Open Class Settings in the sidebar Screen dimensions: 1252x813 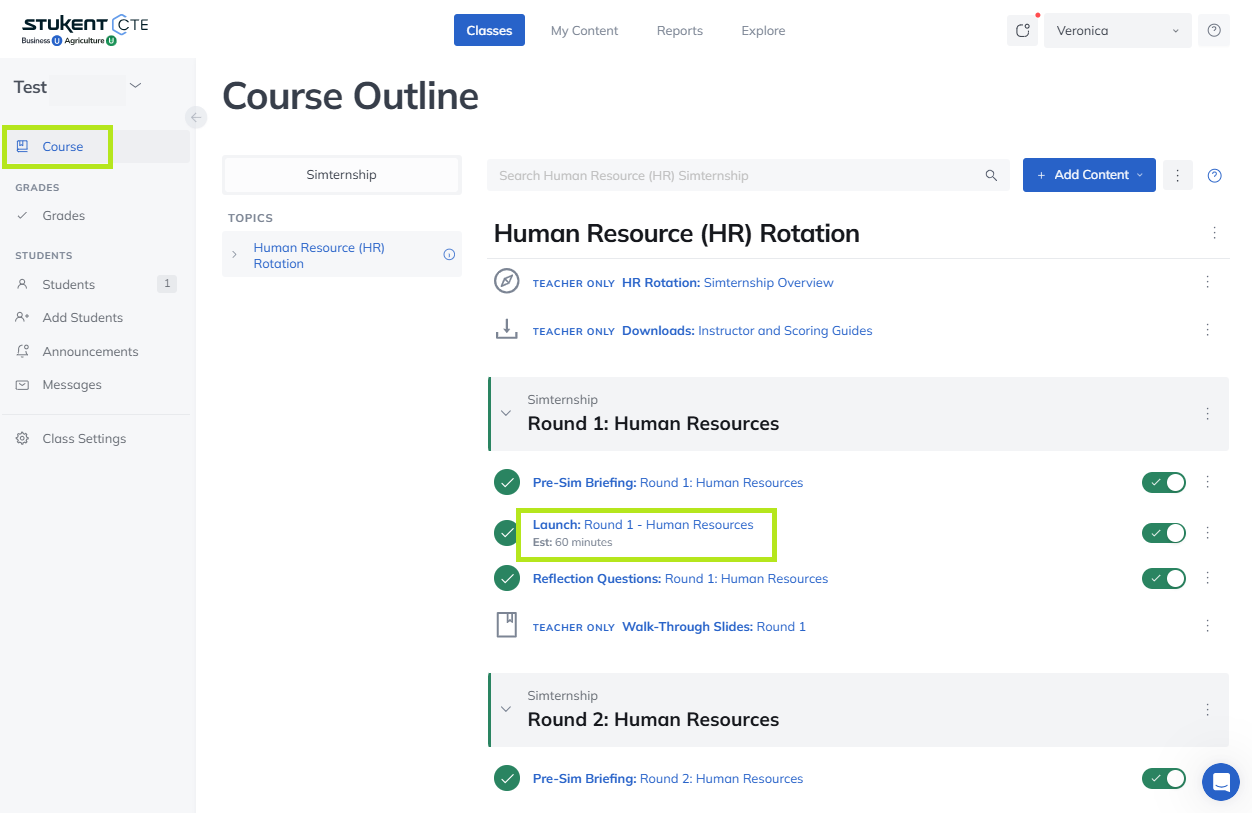click(x=84, y=439)
